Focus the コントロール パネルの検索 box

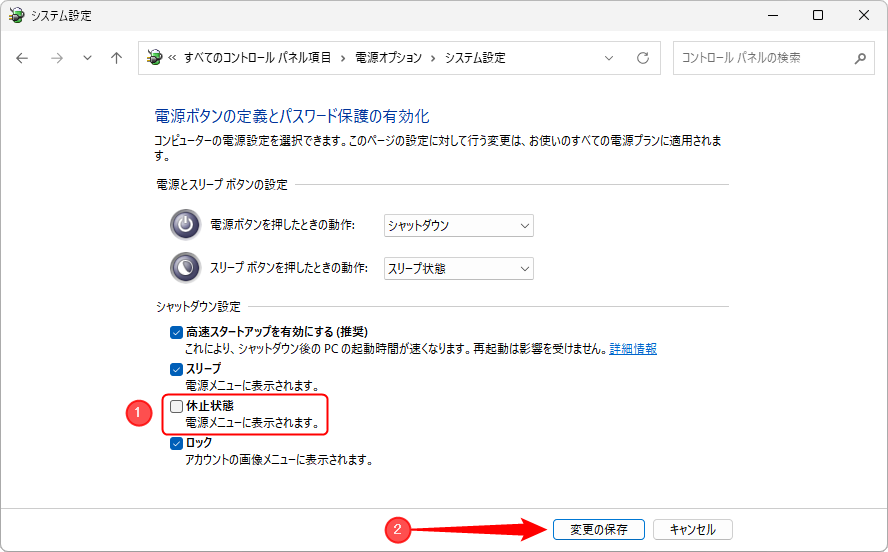774,58
